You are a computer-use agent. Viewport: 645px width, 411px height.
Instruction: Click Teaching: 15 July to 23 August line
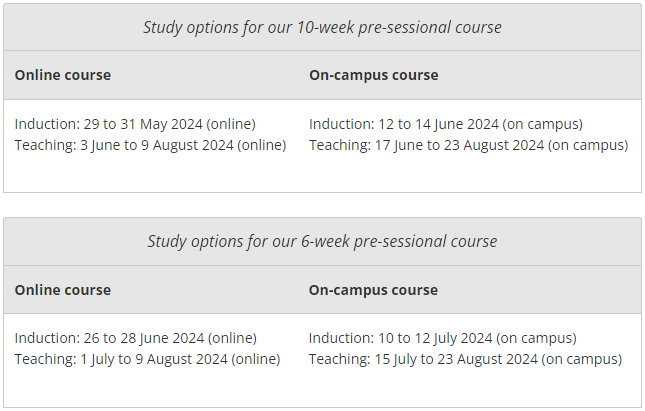point(465,359)
